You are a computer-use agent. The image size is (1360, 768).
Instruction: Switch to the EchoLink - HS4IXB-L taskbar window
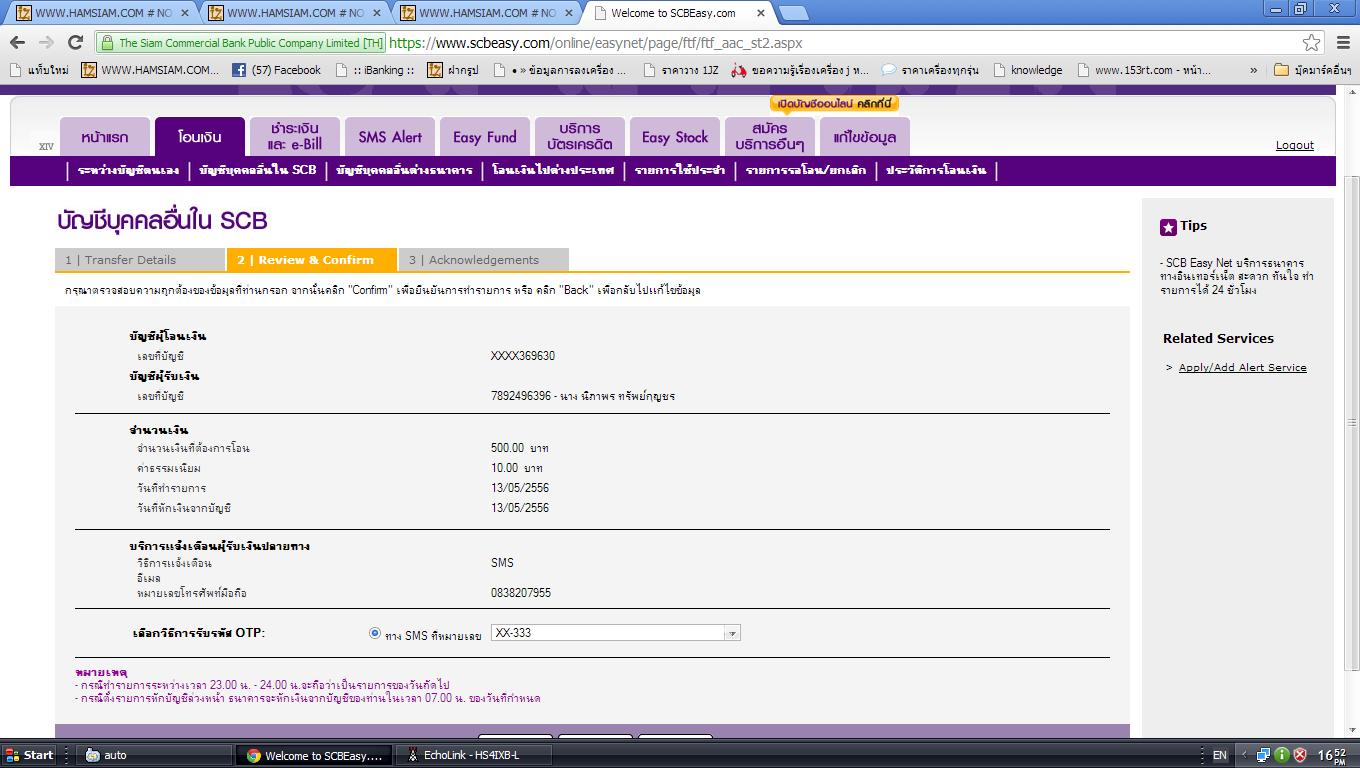[x=475, y=755]
